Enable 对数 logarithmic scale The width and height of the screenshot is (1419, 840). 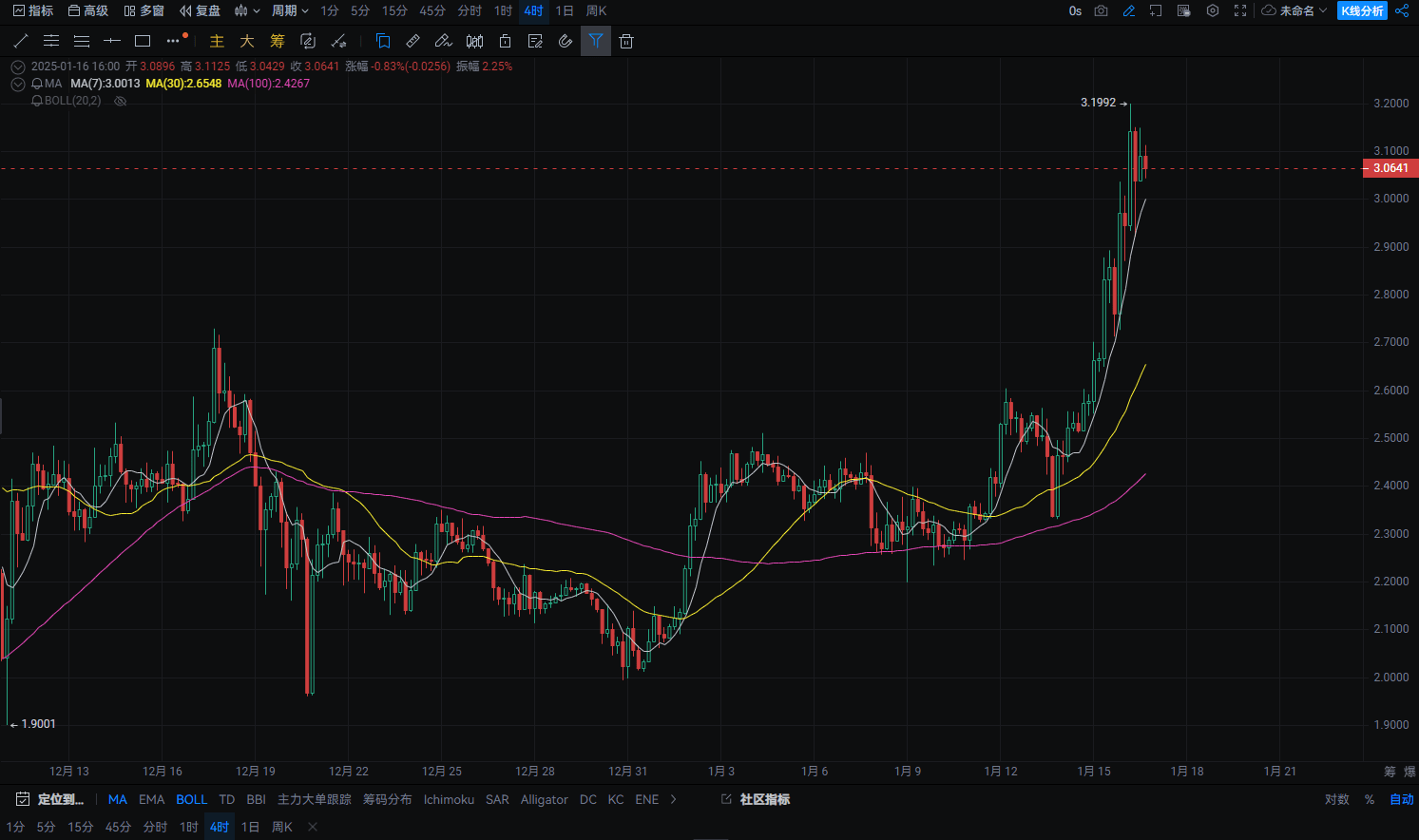coord(1338,799)
